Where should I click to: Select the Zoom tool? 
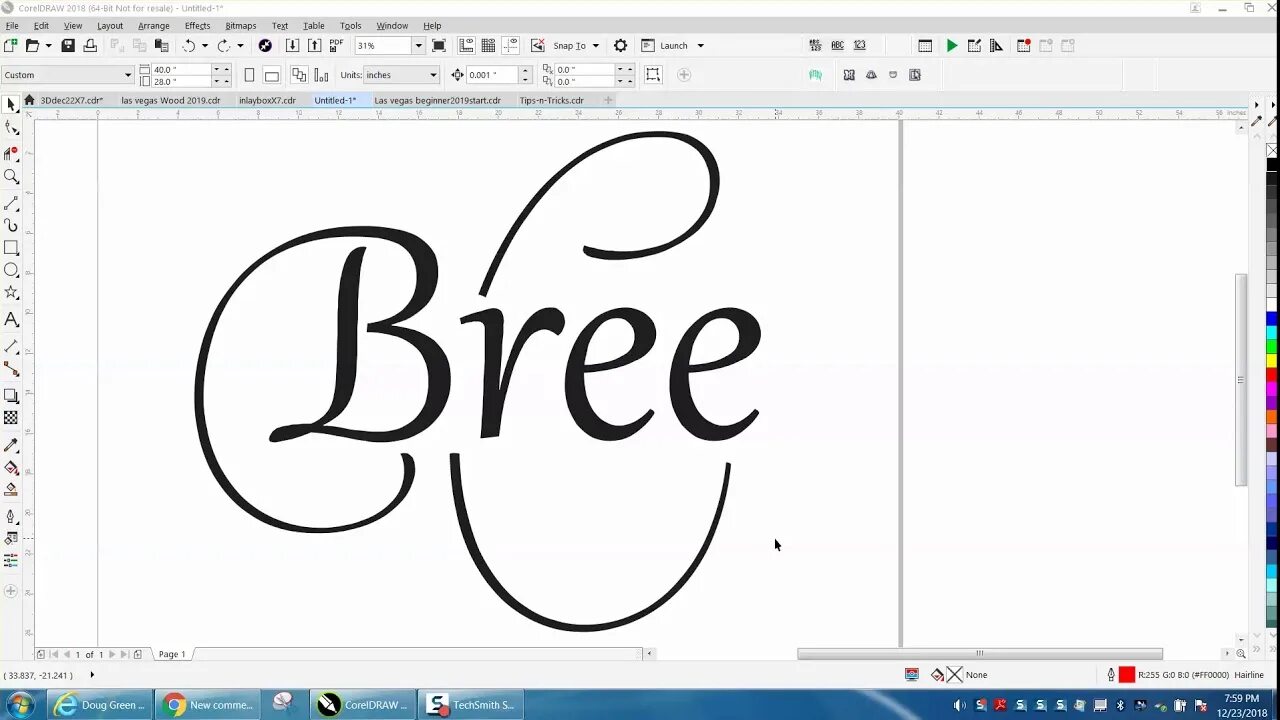click(11, 177)
